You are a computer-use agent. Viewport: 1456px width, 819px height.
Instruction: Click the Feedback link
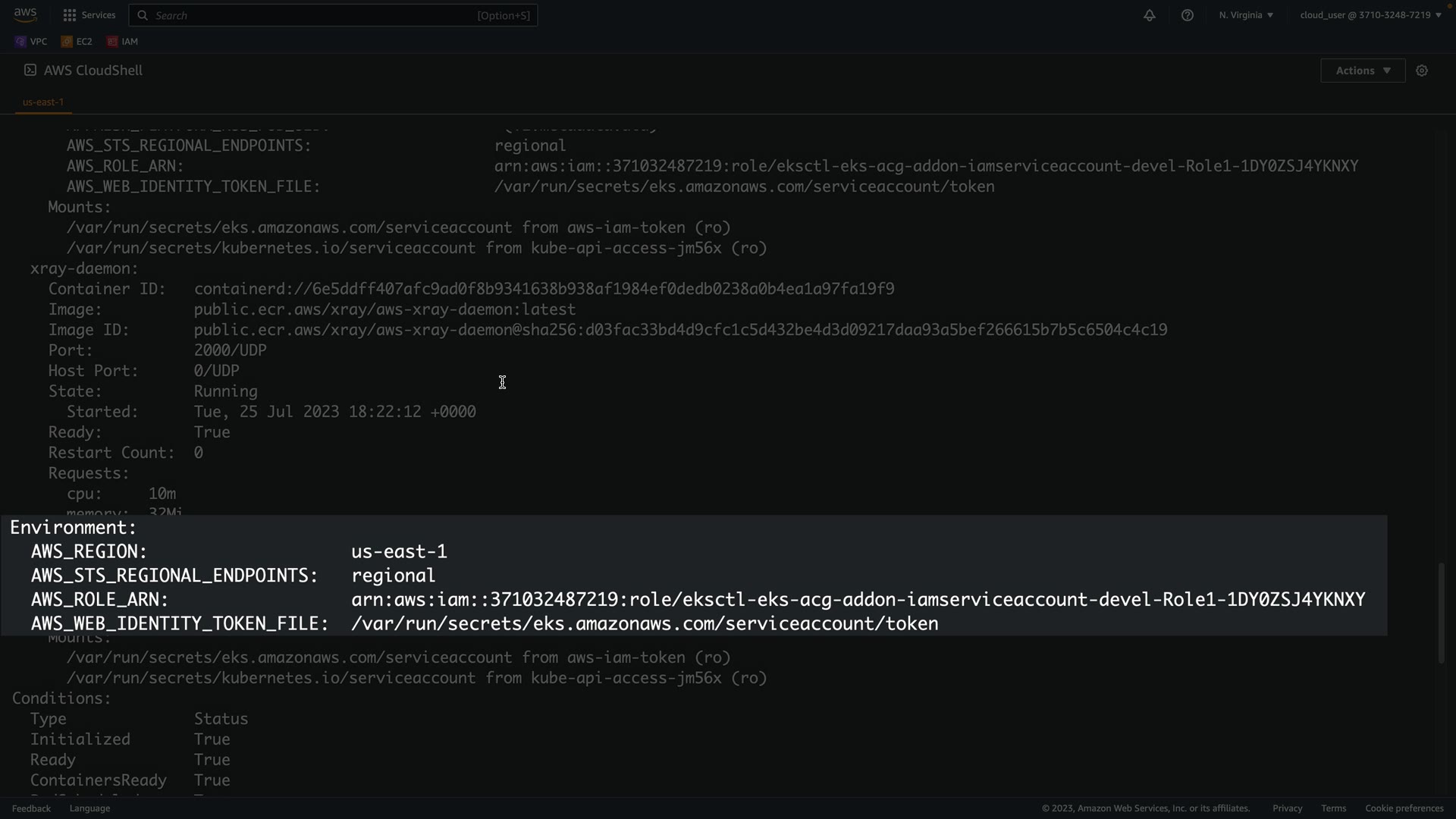[31, 808]
